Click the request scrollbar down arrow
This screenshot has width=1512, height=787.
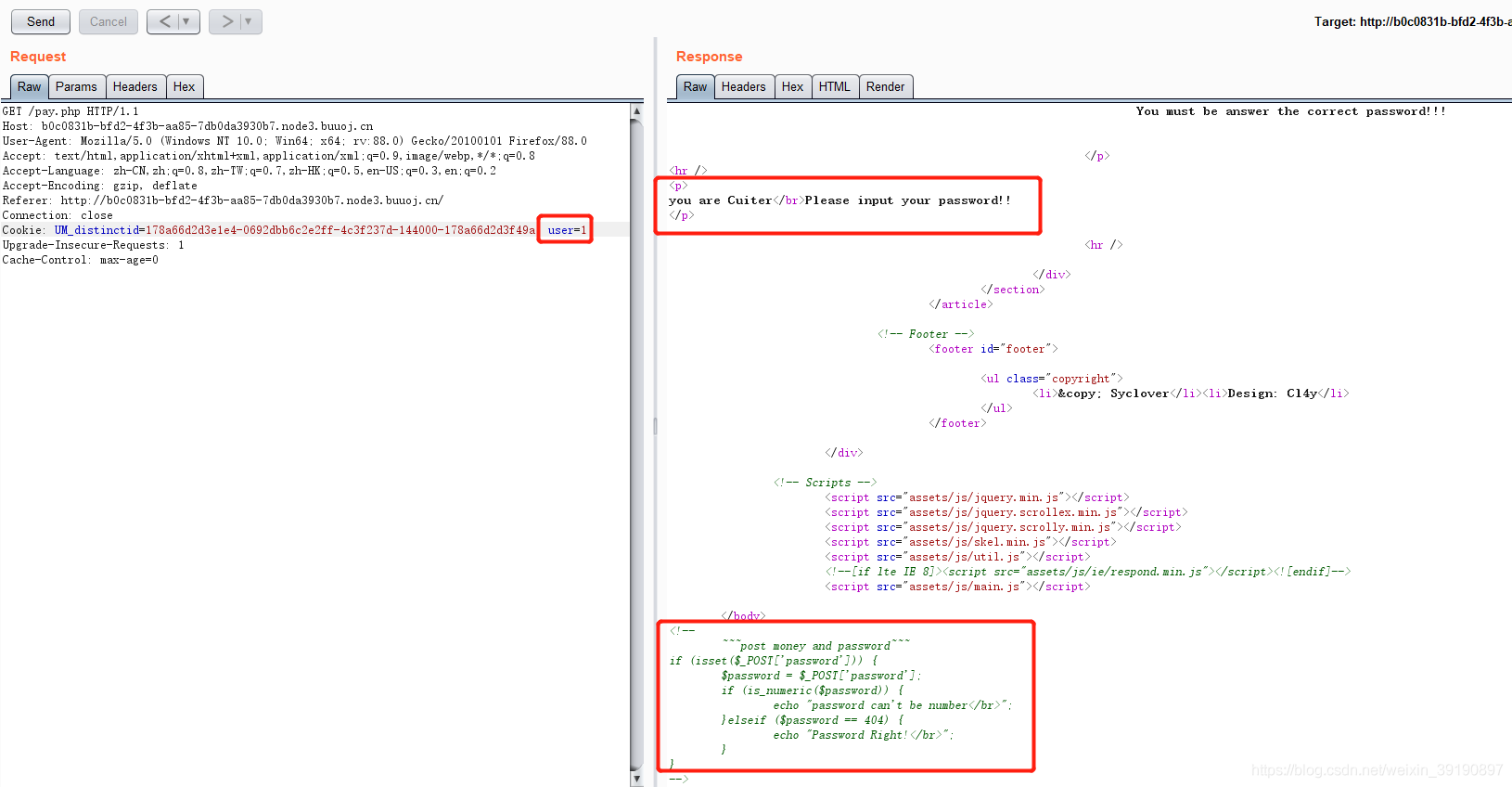[636, 780]
